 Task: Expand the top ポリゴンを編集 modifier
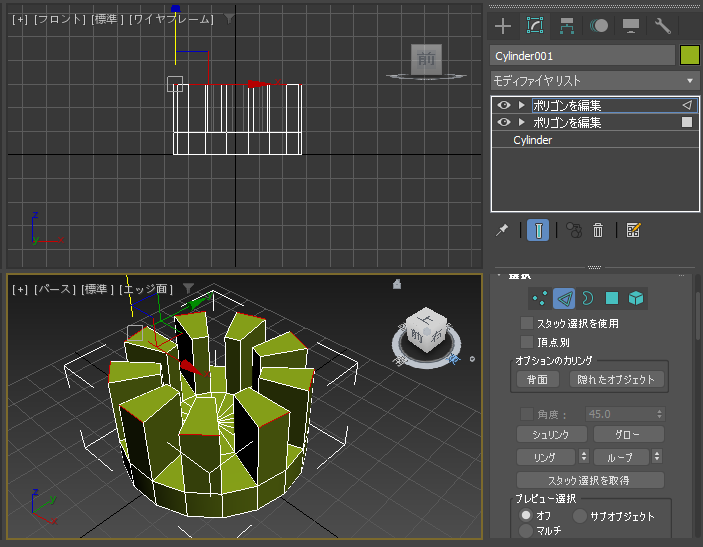(521, 105)
